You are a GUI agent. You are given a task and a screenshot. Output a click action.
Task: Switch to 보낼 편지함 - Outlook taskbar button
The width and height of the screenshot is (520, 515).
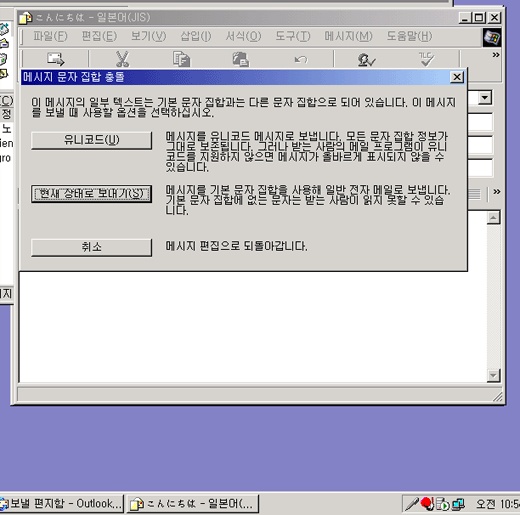click(61, 503)
